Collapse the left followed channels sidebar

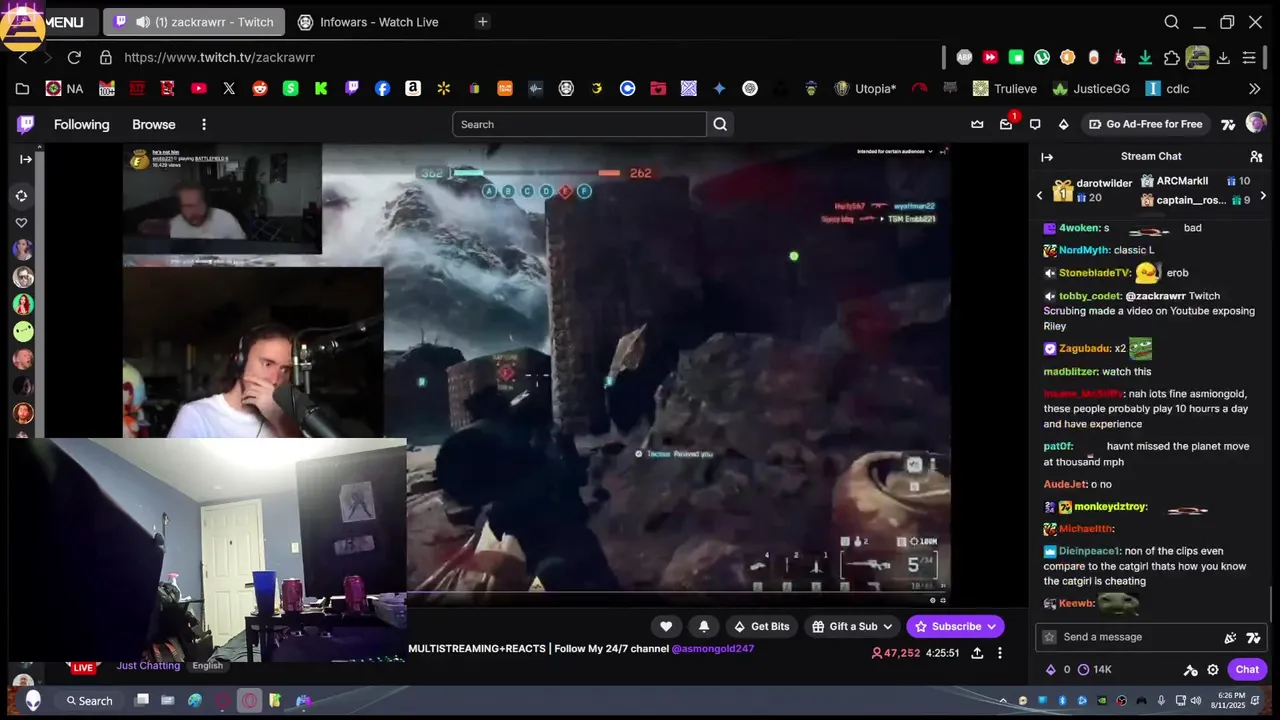pyautogui.click(x=26, y=159)
